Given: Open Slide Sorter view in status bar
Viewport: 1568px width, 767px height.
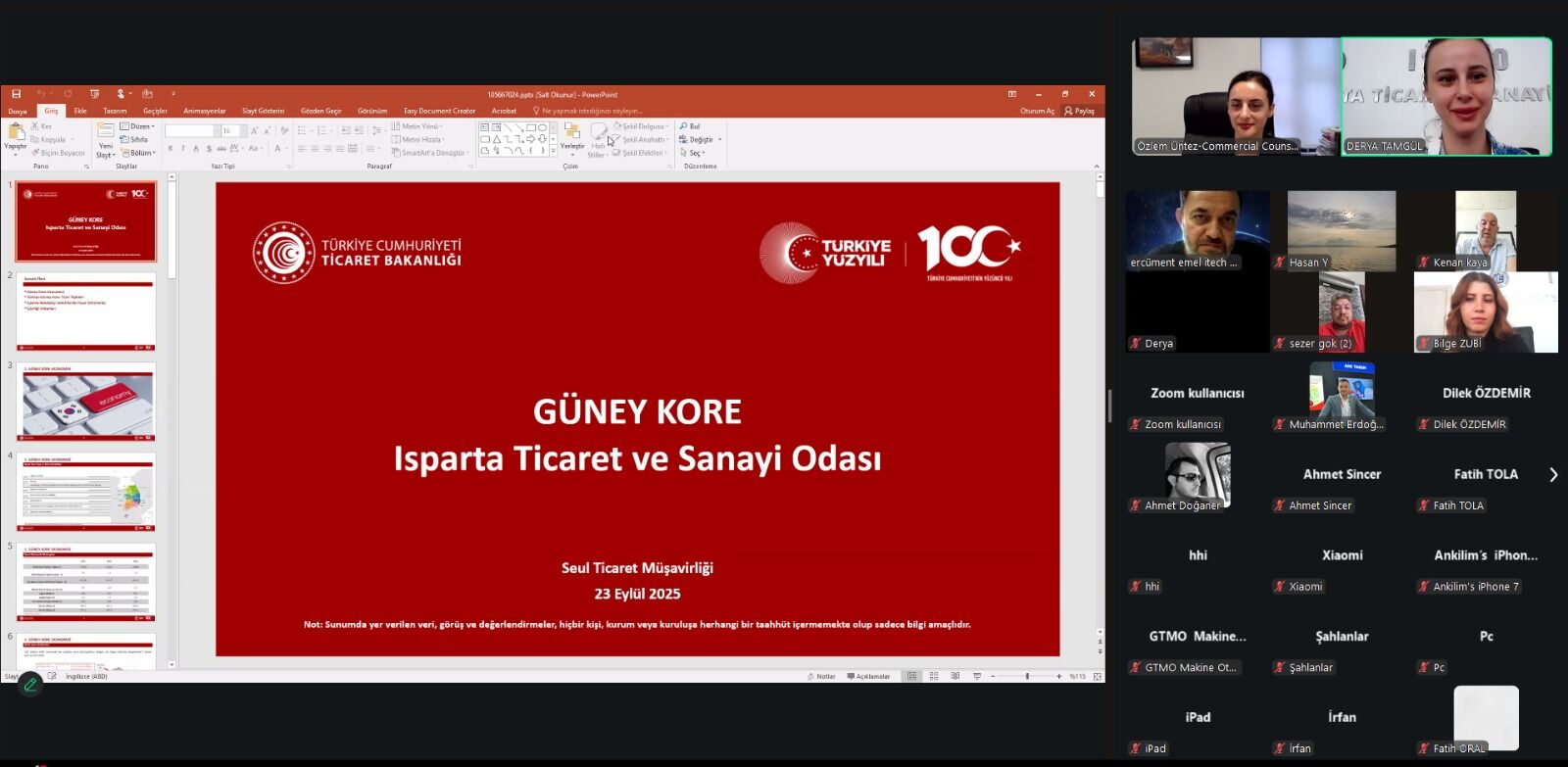Looking at the screenshot, I should (x=934, y=676).
